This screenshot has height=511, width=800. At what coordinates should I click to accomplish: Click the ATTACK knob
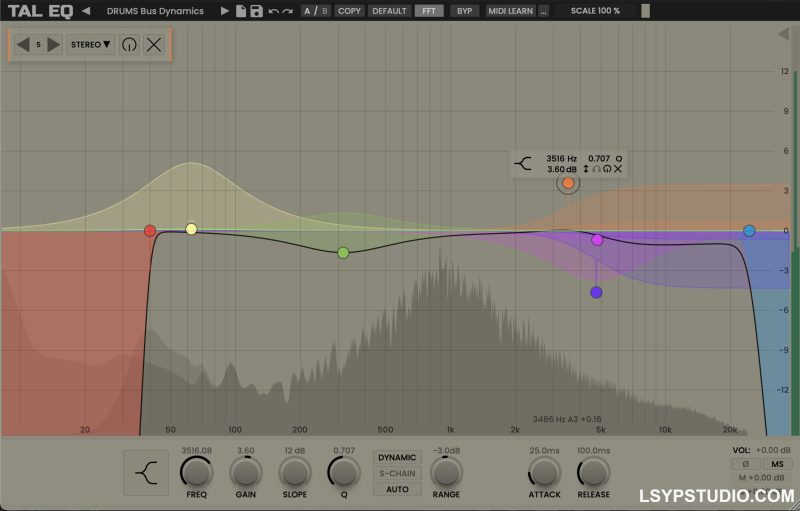click(x=544, y=472)
